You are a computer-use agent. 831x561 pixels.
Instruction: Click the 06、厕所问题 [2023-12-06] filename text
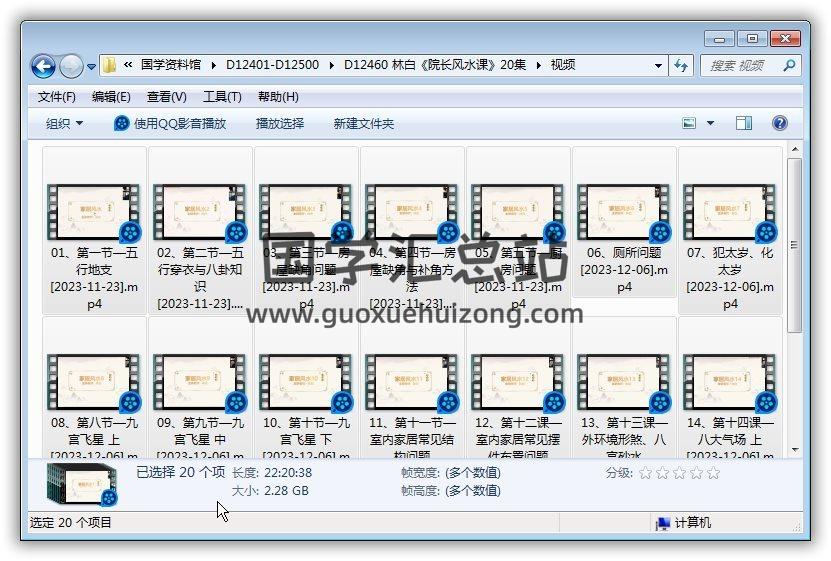pos(624,270)
